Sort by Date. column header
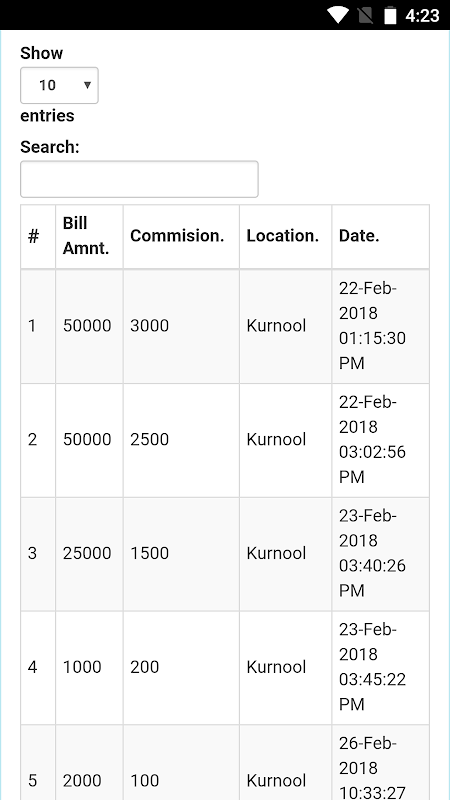 coord(381,237)
